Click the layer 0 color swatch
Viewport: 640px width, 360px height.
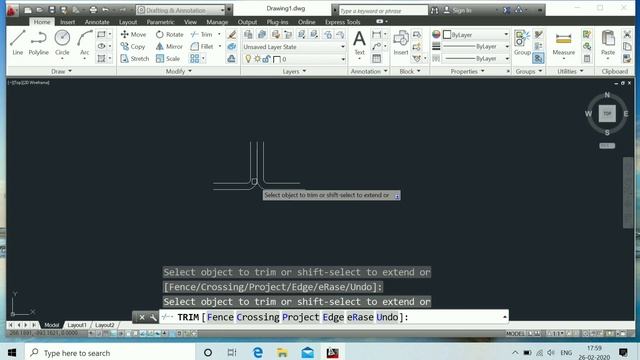277,60
